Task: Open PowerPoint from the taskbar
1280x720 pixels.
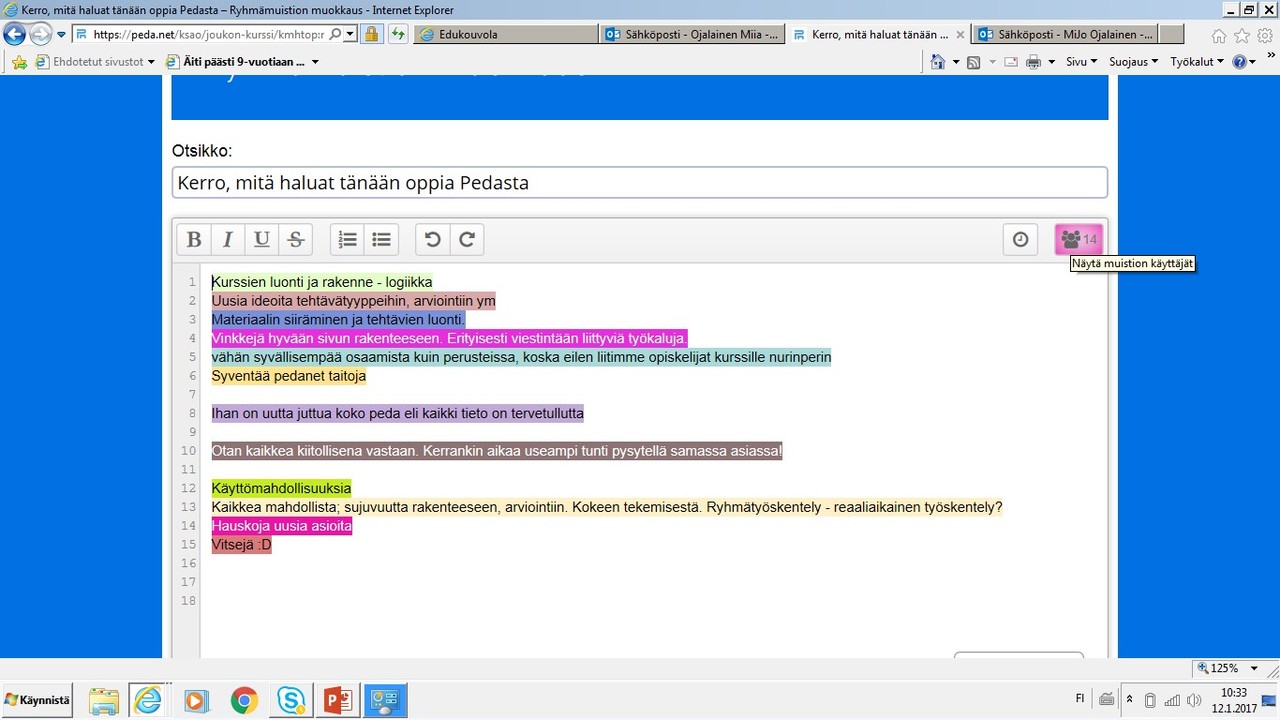Action: [x=335, y=700]
